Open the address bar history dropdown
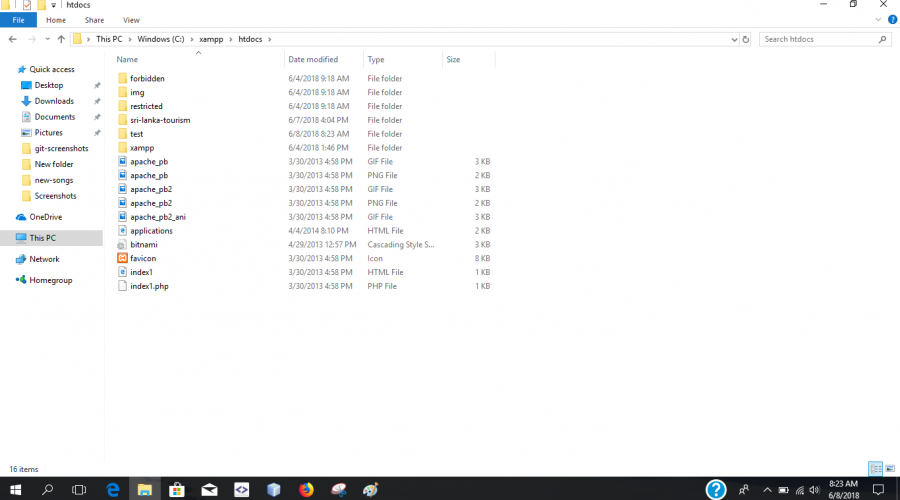The height and width of the screenshot is (500, 900). (x=733, y=39)
